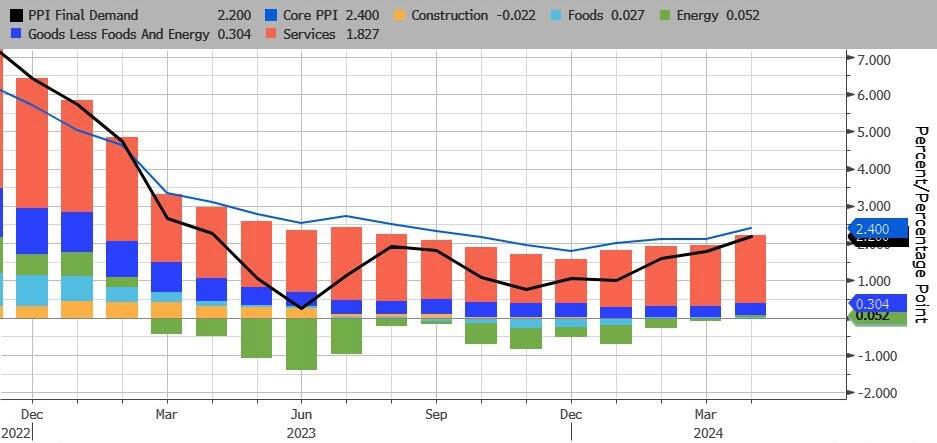Image resolution: width=937 pixels, height=443 pixels.
Task: Select the Foods legend label
Action: point(586,15)
